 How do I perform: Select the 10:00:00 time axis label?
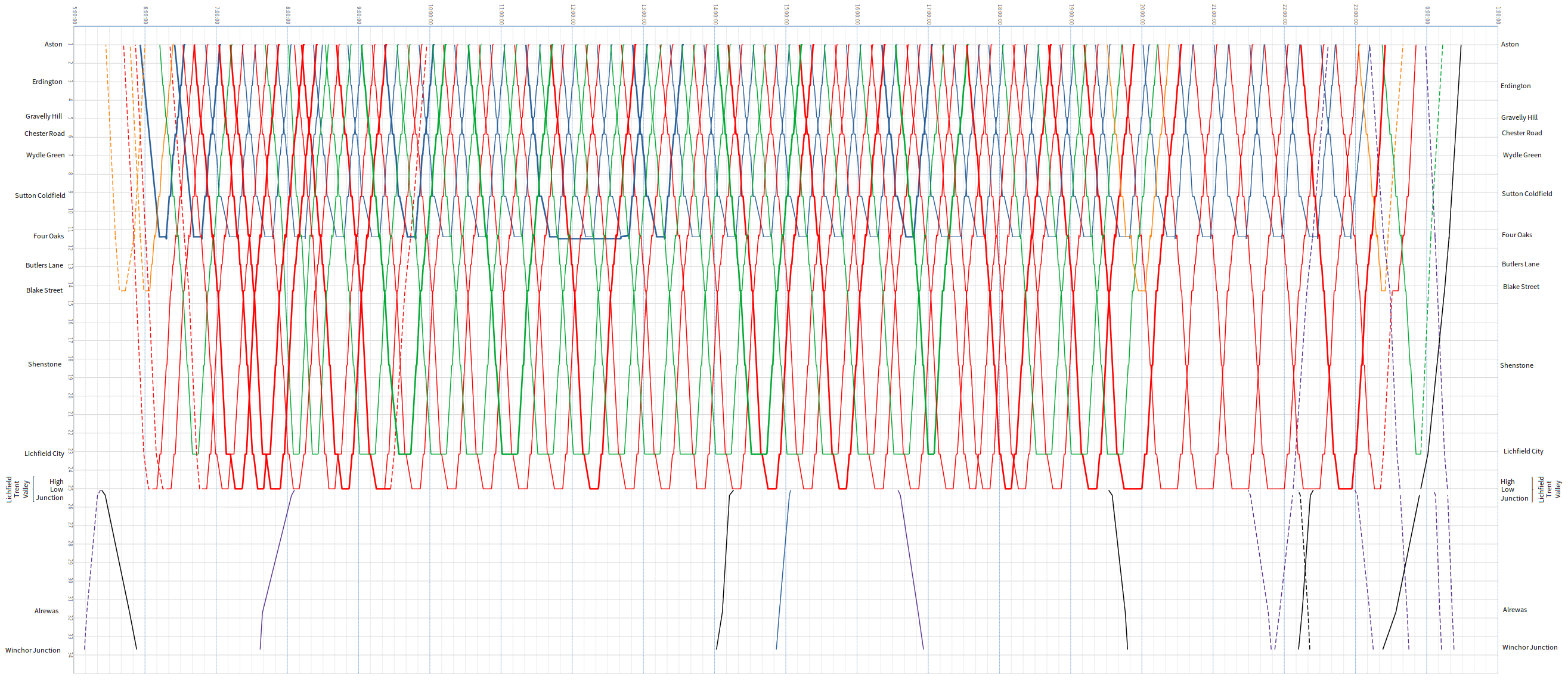coord(430,14)
